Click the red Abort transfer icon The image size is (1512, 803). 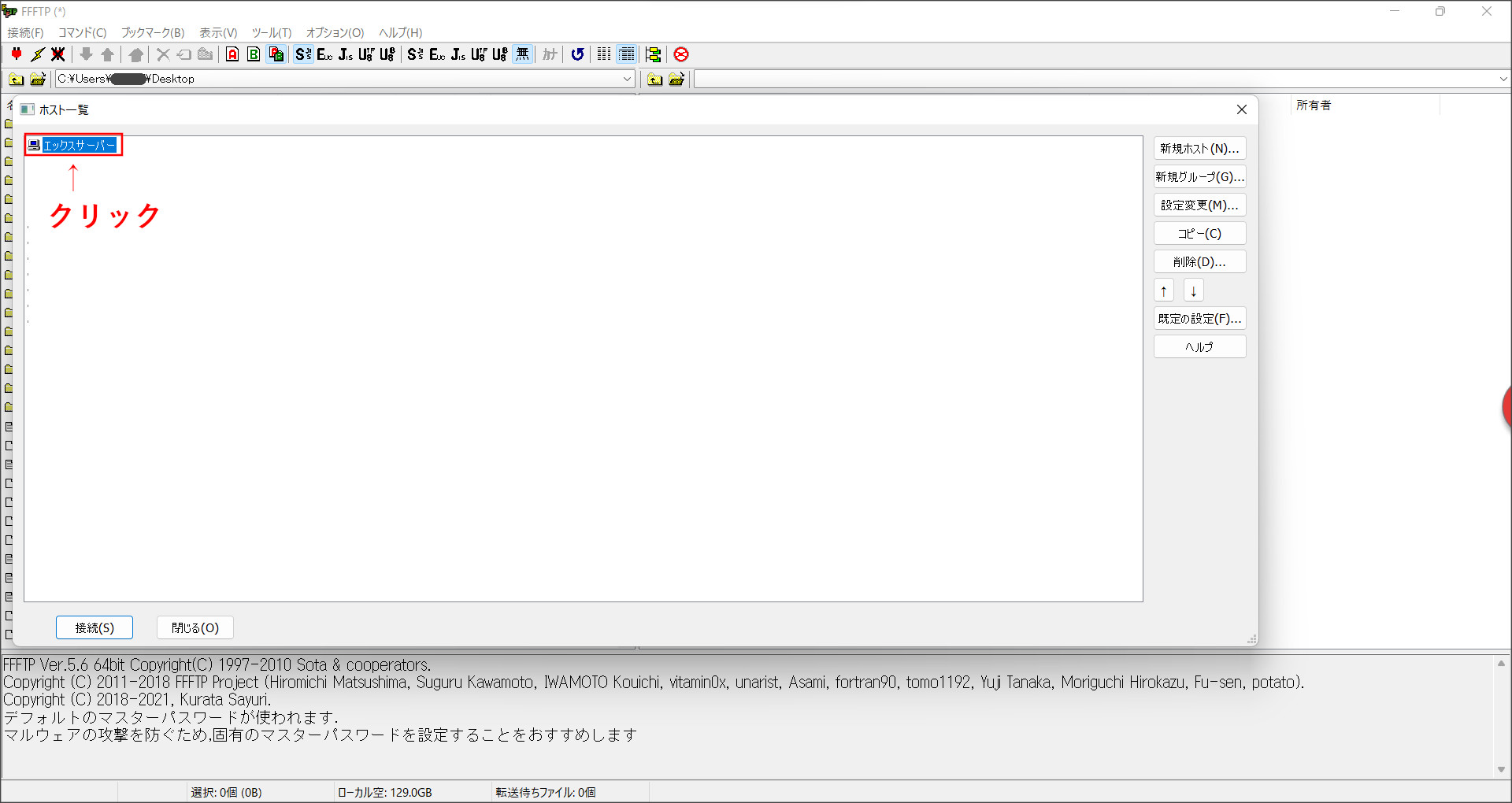[681, 54]
